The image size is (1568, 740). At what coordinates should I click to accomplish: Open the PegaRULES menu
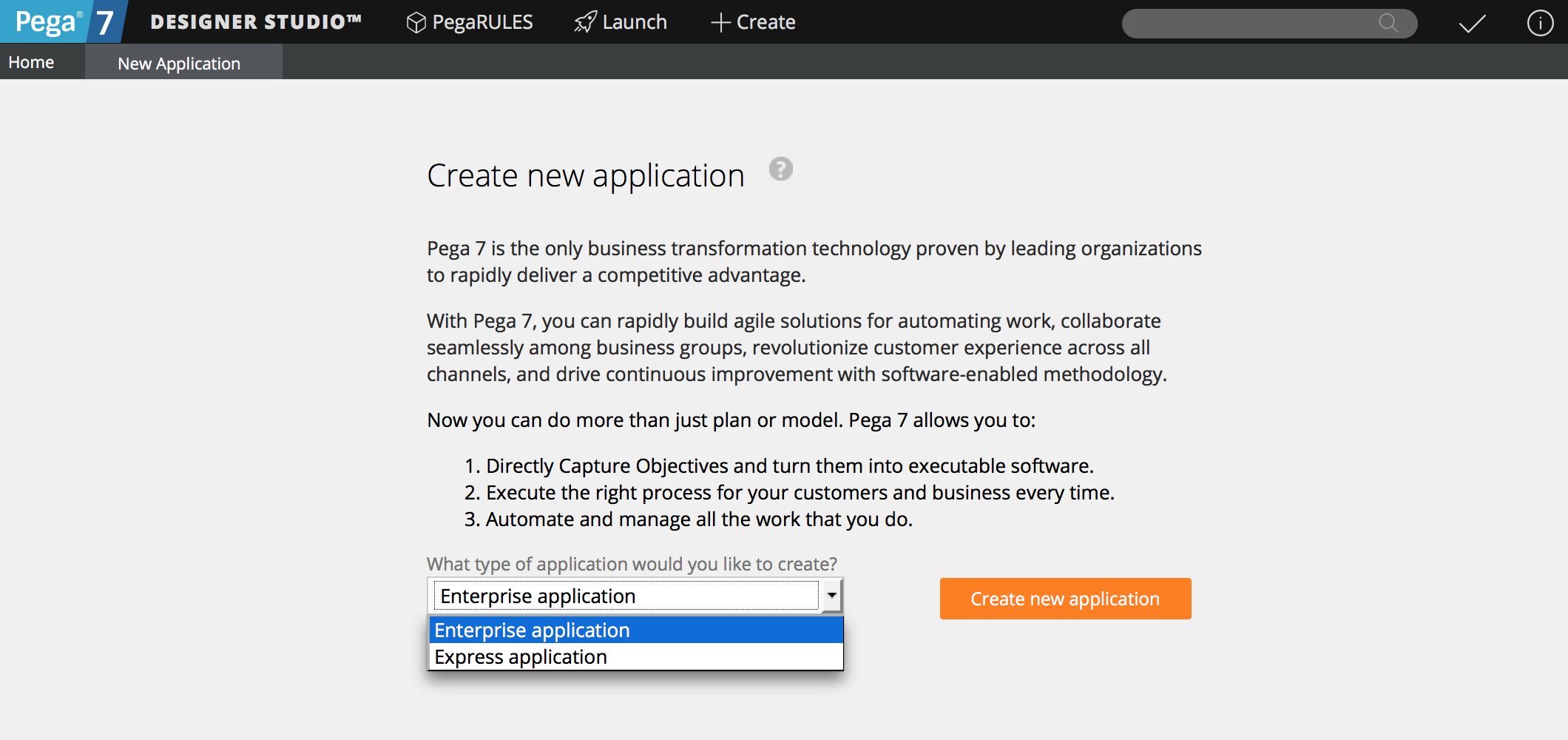click(x=470, y=22)
